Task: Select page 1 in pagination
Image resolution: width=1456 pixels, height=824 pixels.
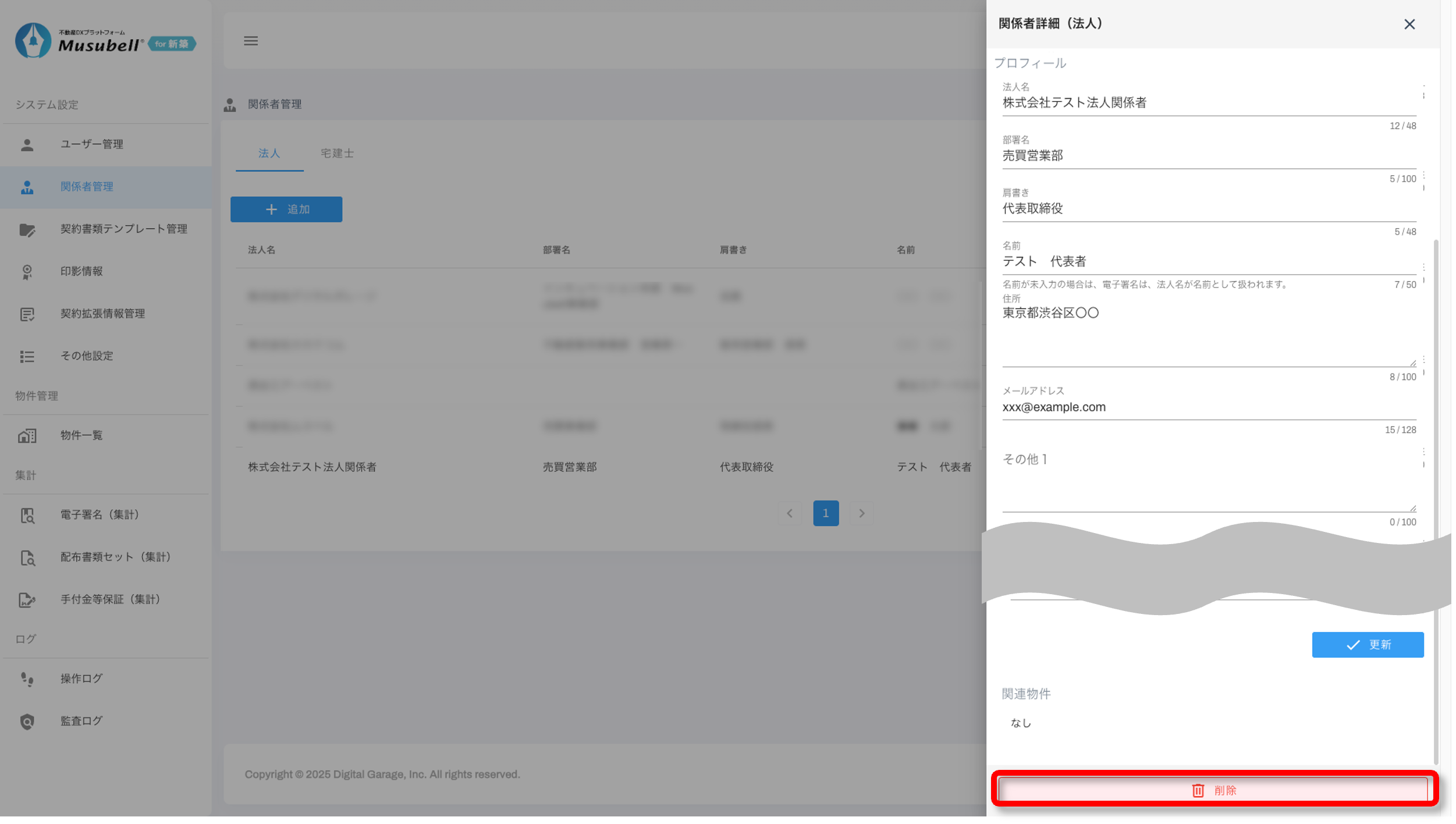Action: tap(826, 513)
